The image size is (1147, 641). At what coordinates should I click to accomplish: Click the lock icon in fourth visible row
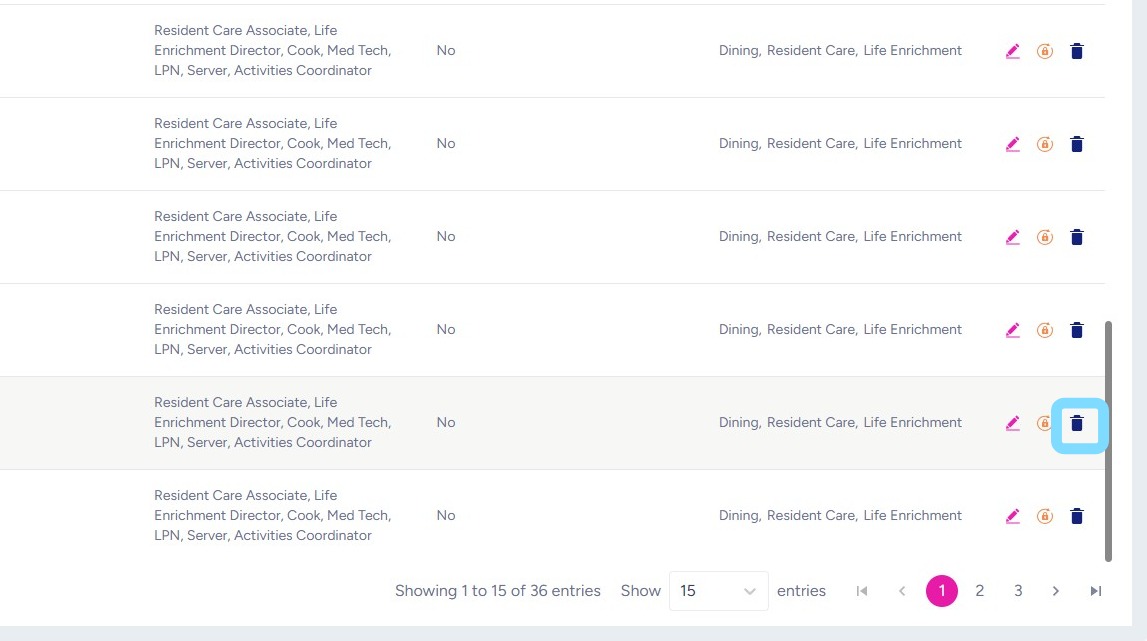point(1045,330)
